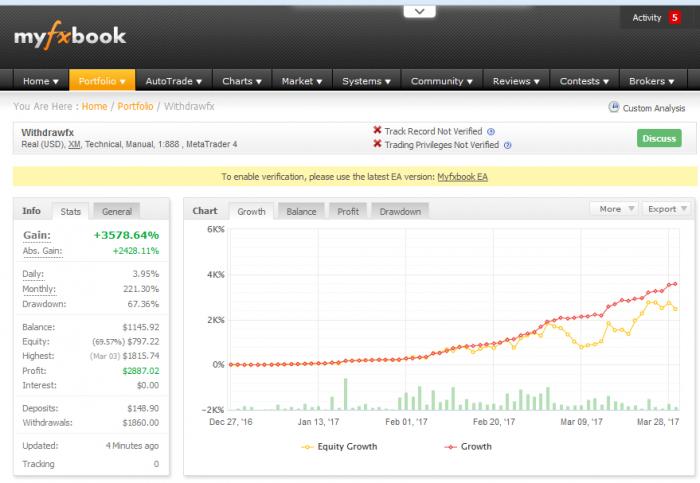Select the Balance chart tab

click(x=301, y=212)
